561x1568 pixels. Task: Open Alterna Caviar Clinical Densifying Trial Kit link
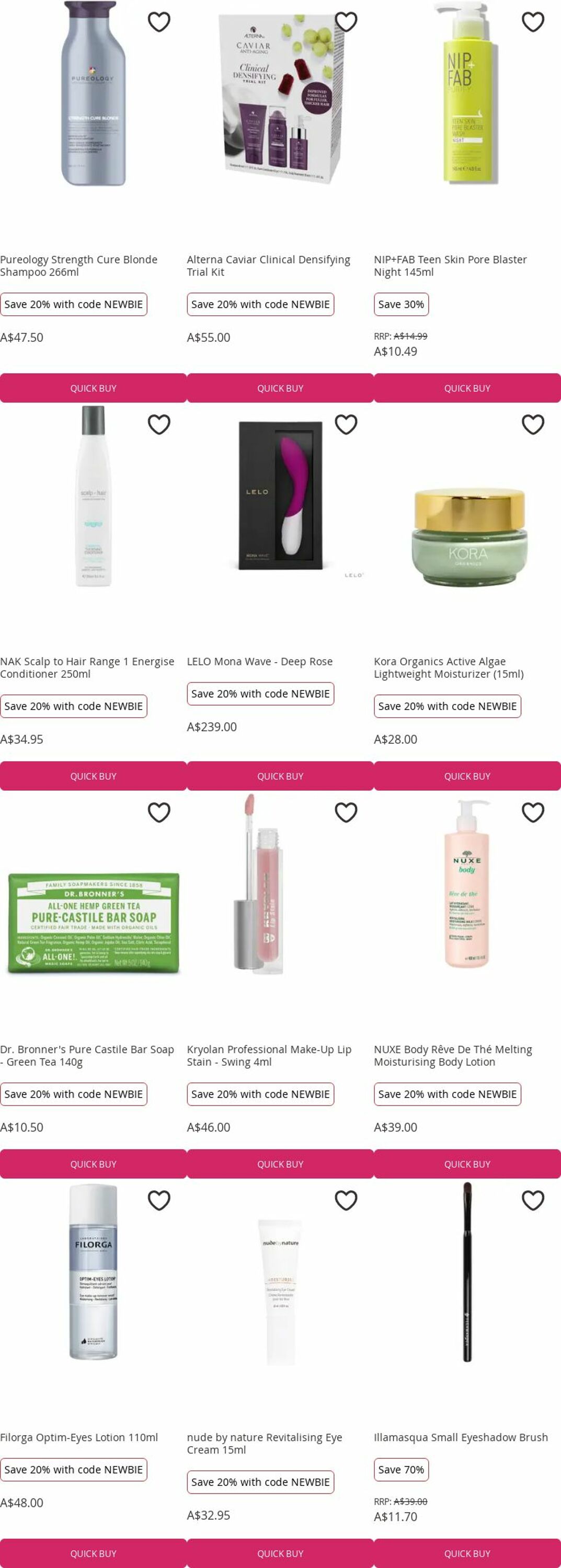click(x=269, y=266)
